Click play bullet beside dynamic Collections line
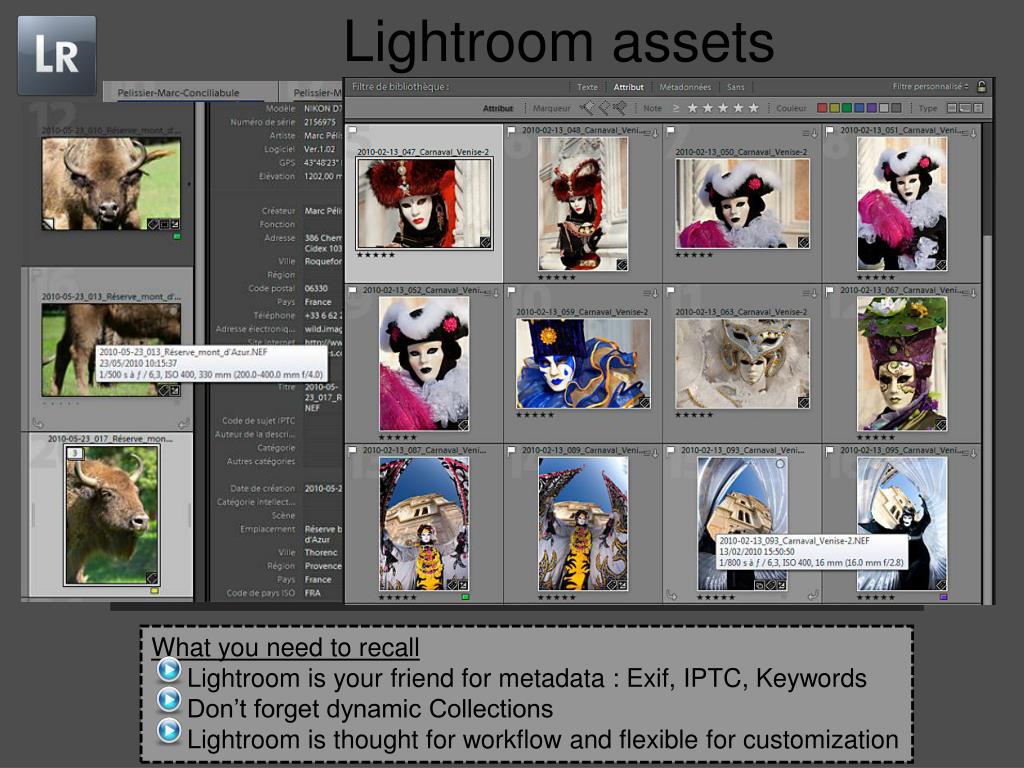The width and height of the screenshot is (1024, 768). pyautogui.click(x=168, y=700)
